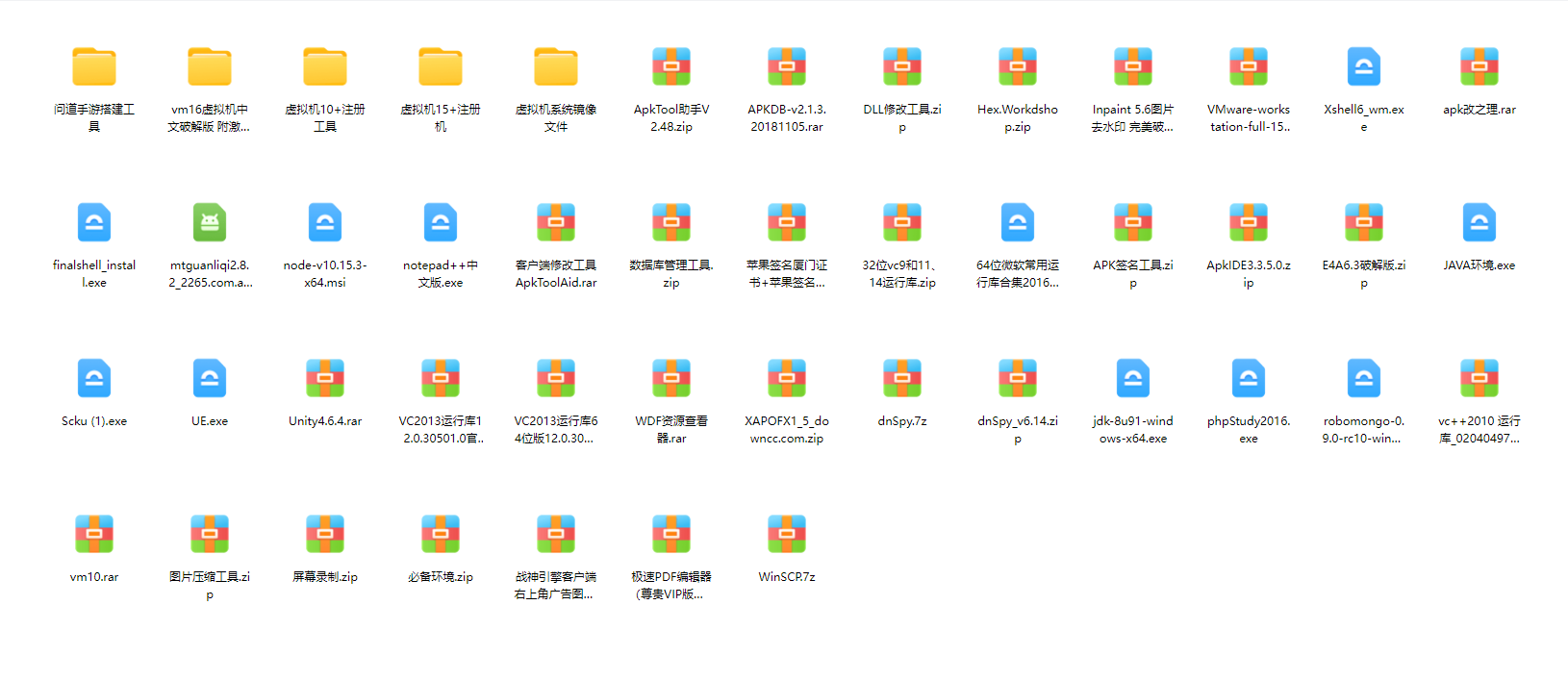Screen dimensions: 1568x681
Task: Select the robomongo-0.9.0-rc10 file
Action: (x=1364, y=379)
